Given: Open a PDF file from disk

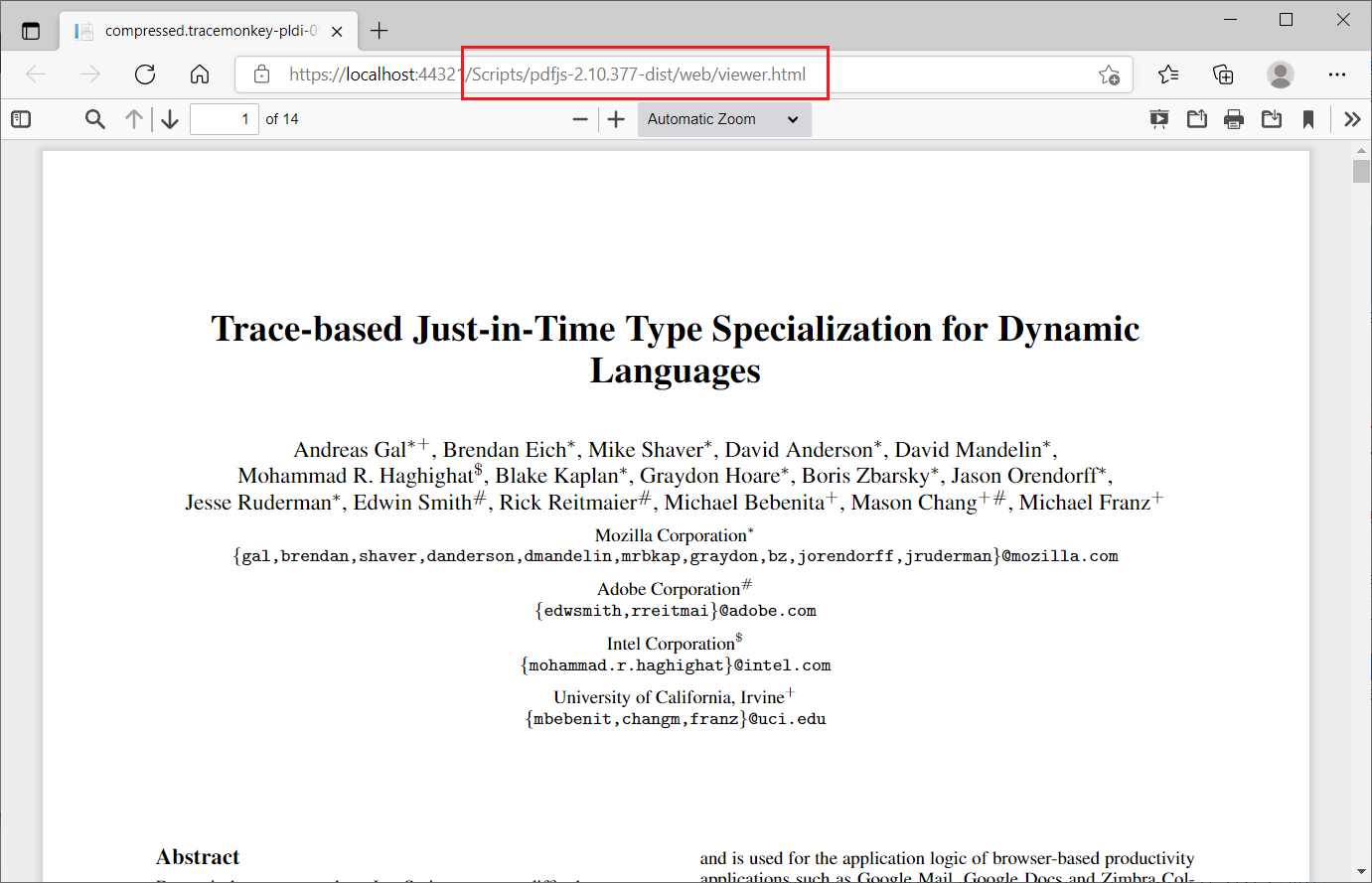Looking at the screenshot, I should 1196,118.
